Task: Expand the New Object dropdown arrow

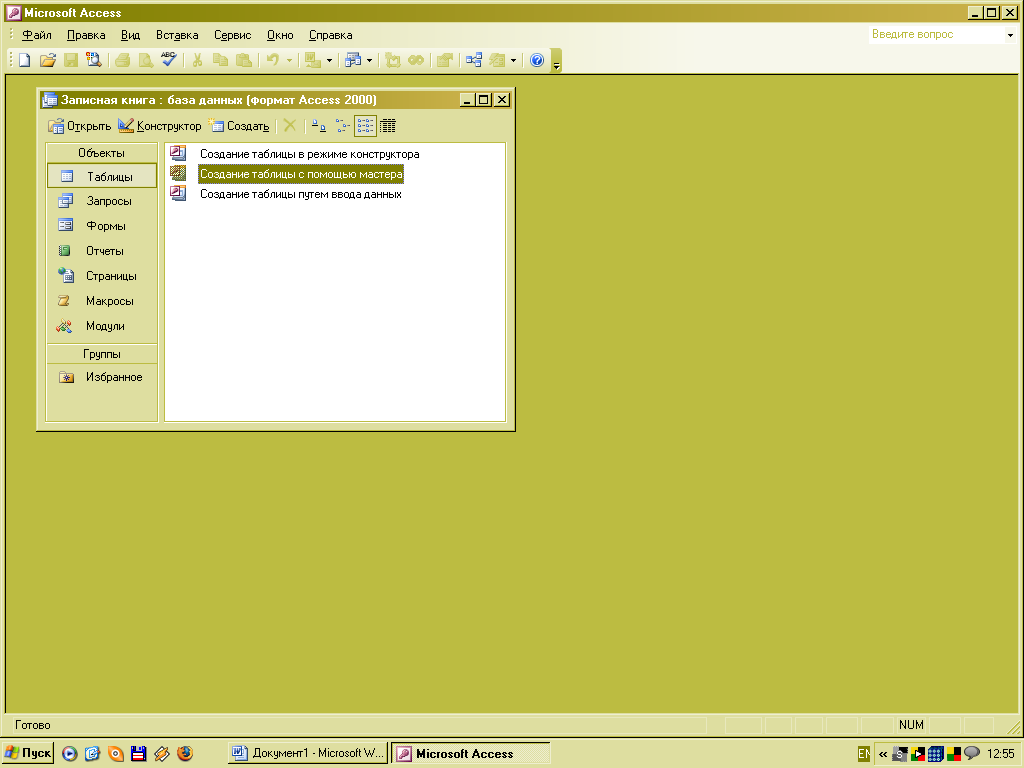Action: coord(513,60)
